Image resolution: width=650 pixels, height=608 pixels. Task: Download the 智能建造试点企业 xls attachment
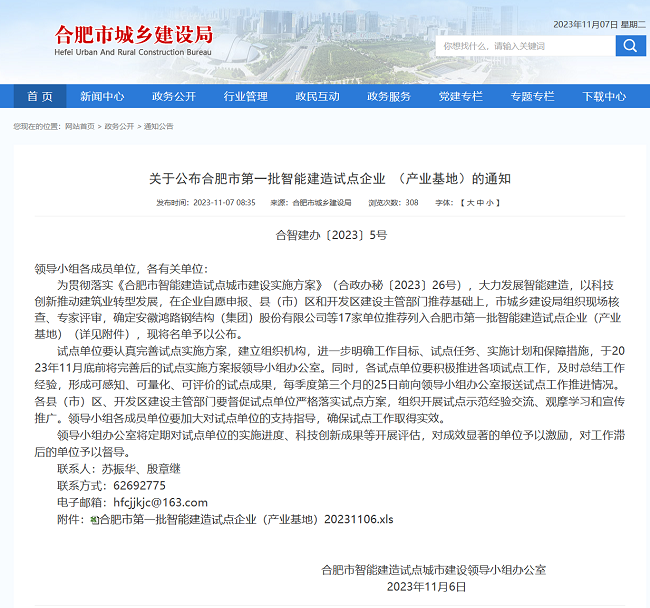[x=246, y=520]
